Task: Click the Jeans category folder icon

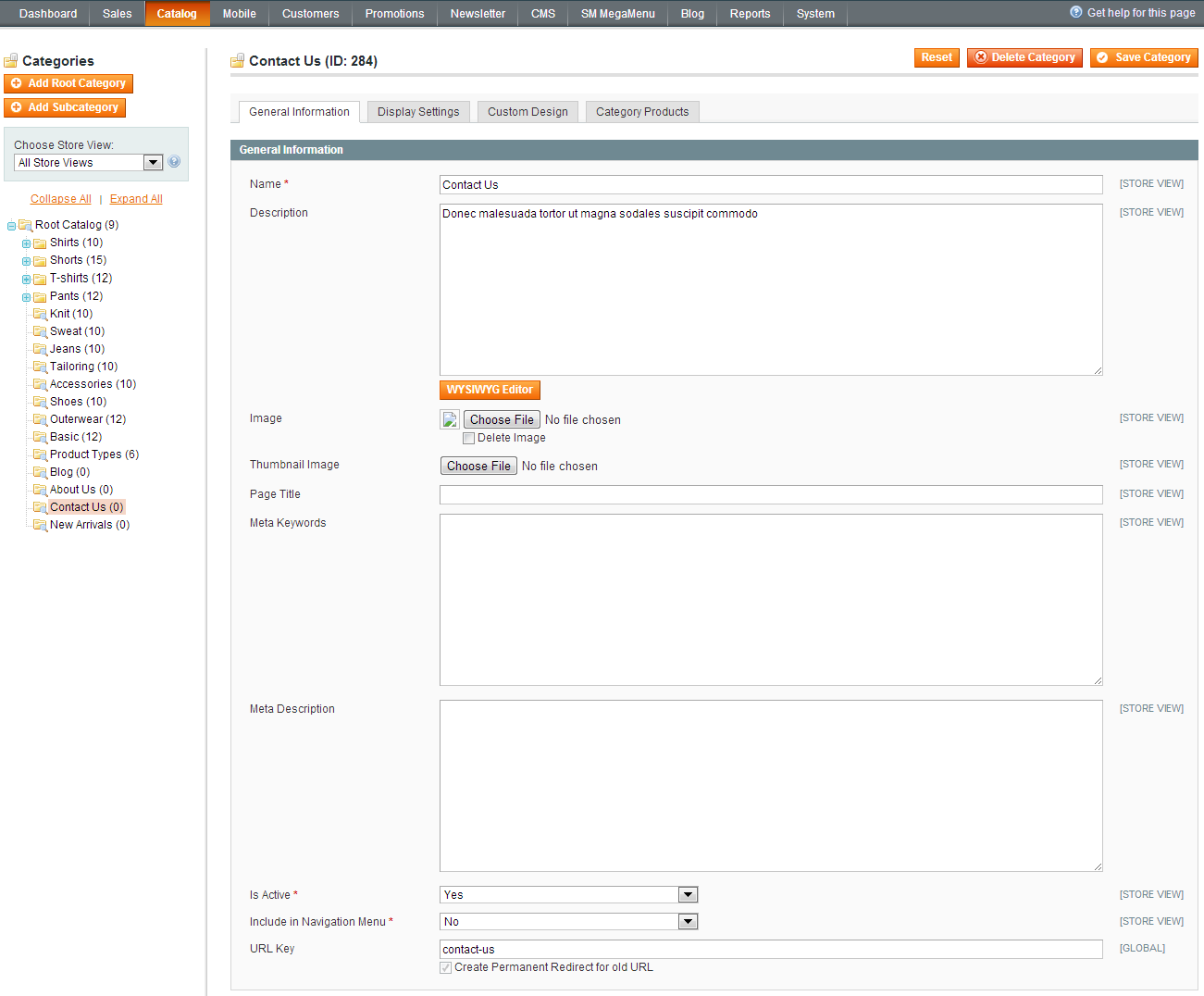Action: tap(40, 349)
